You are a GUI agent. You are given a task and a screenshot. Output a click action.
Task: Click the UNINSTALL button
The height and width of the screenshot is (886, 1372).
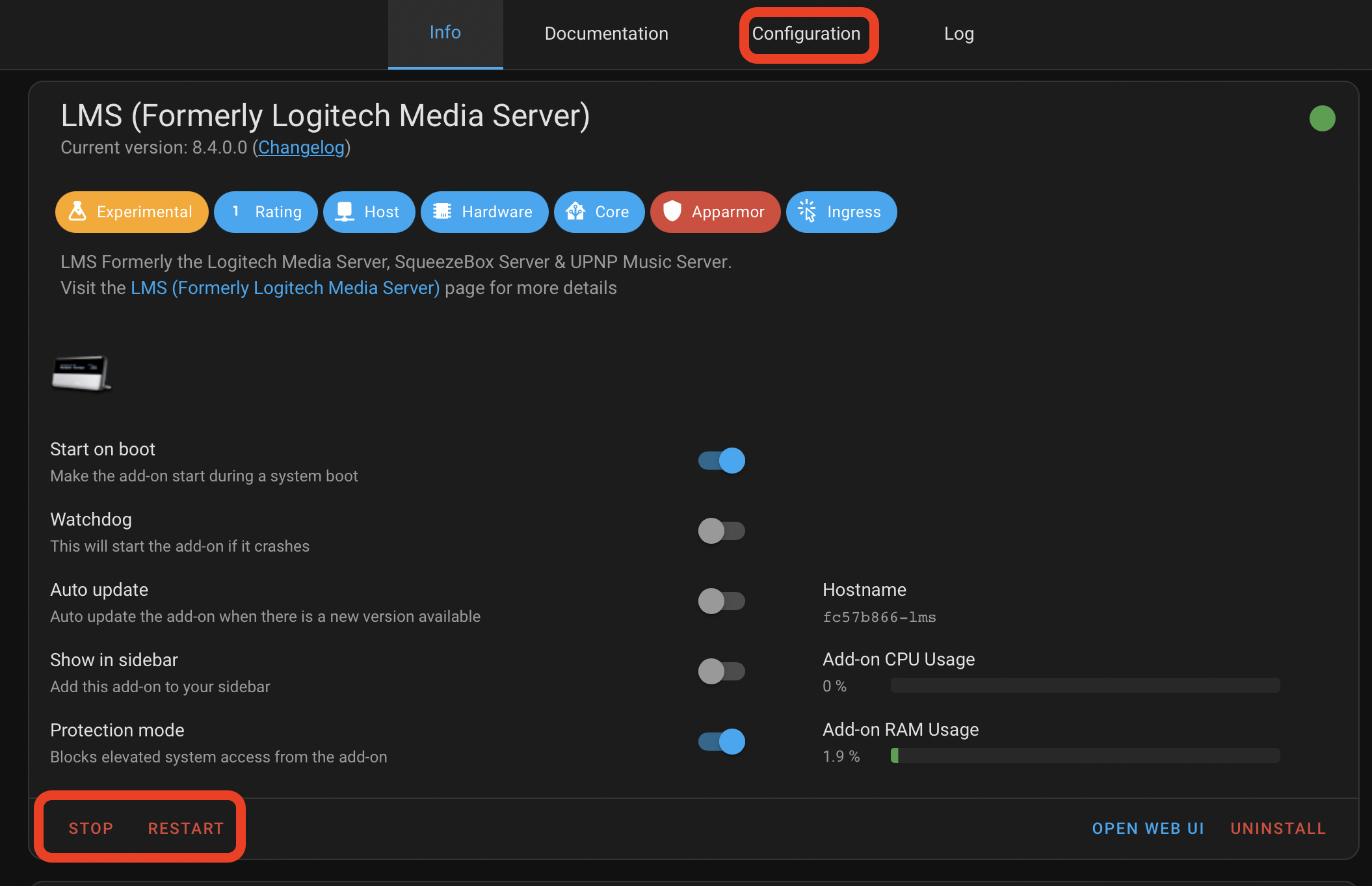tap(1278, 828)
